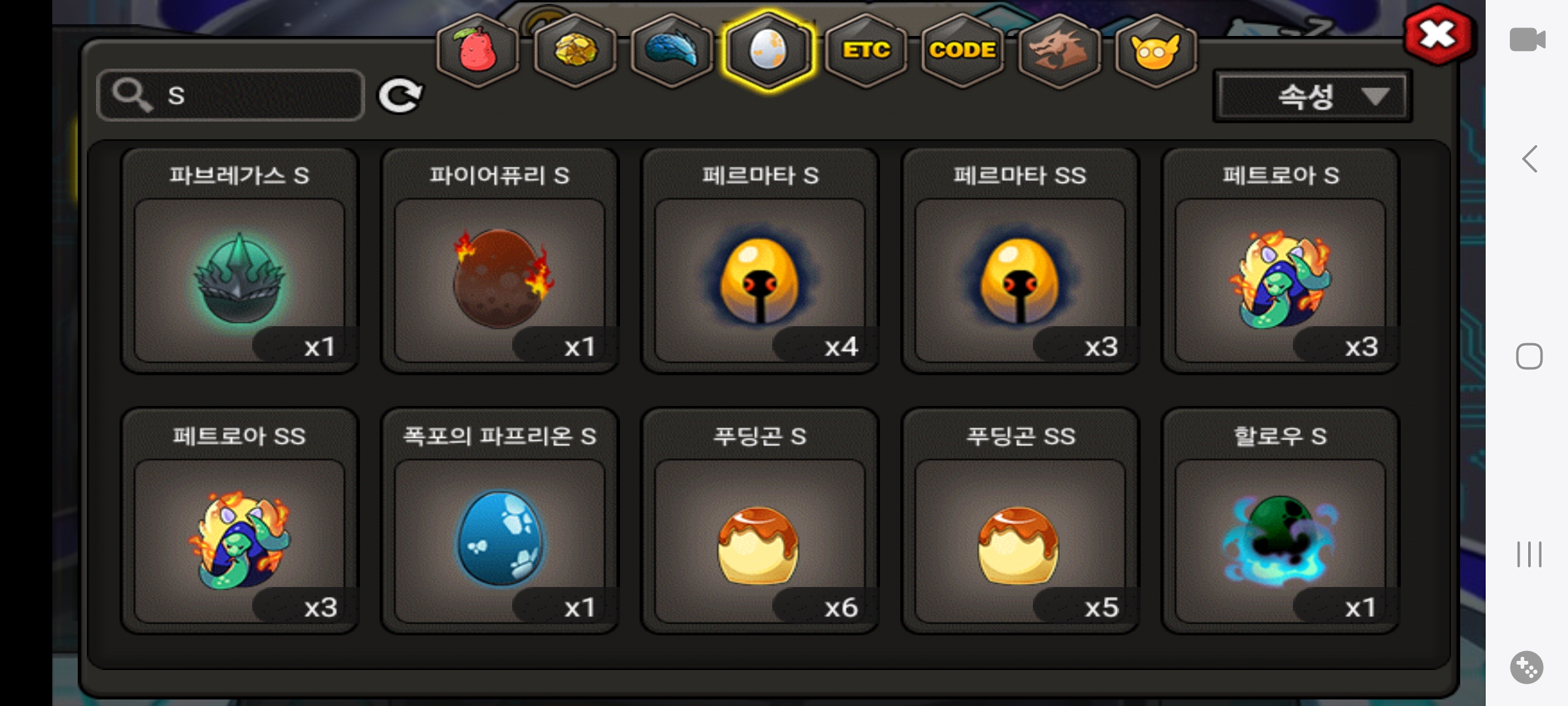The image size is (1568, 706).
Task: Select the spotted egg tab icon
Action: tap(768, 50)
